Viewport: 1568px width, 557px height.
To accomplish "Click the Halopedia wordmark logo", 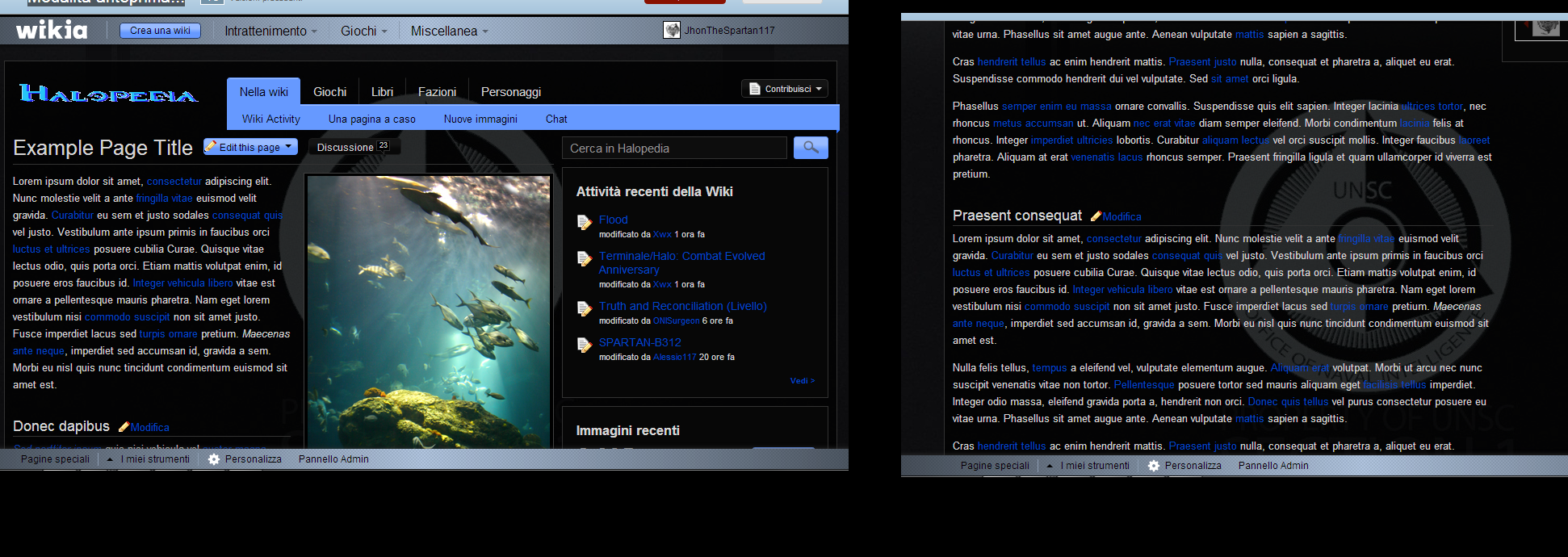I will (108, 94).
